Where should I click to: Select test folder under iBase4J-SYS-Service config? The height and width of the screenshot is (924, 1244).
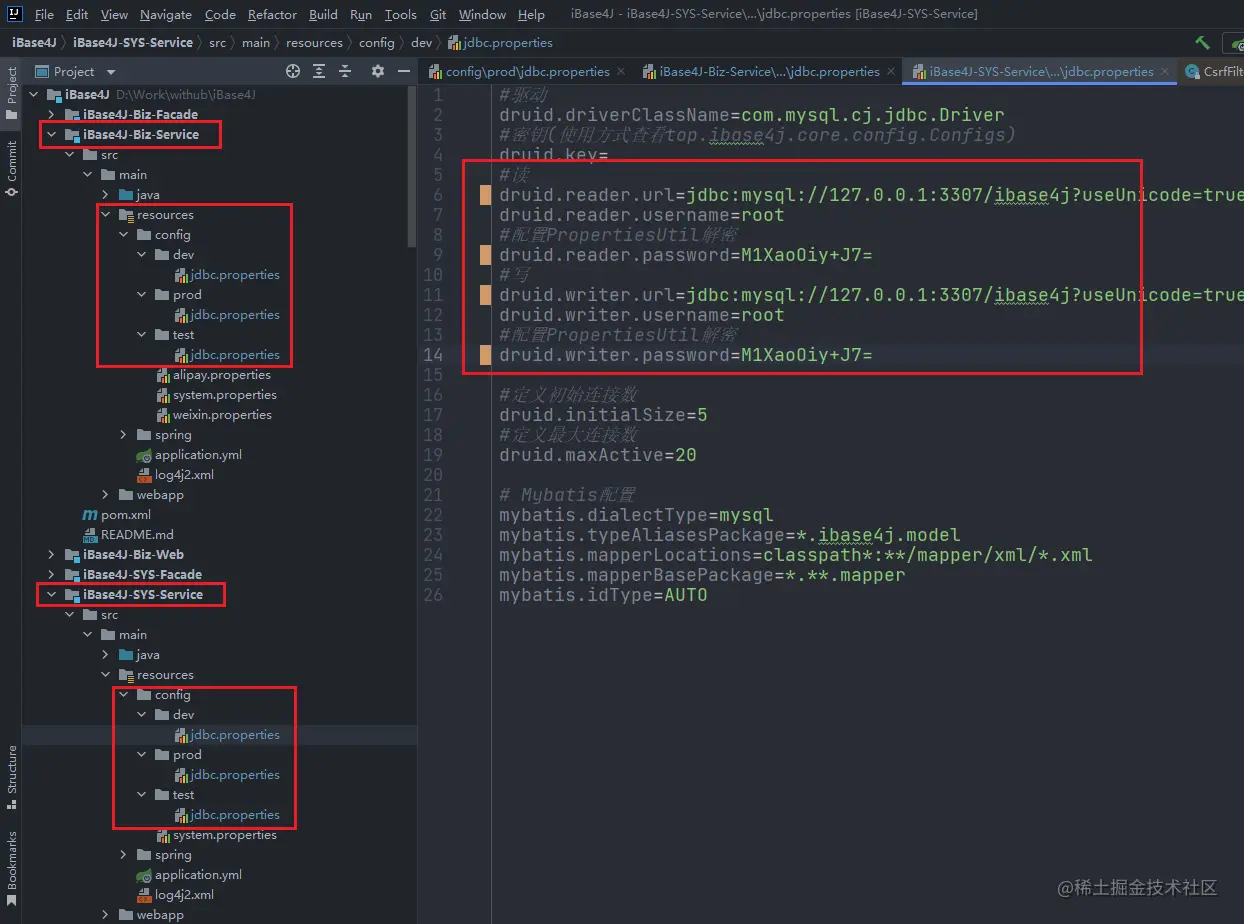tap(183, 795)
